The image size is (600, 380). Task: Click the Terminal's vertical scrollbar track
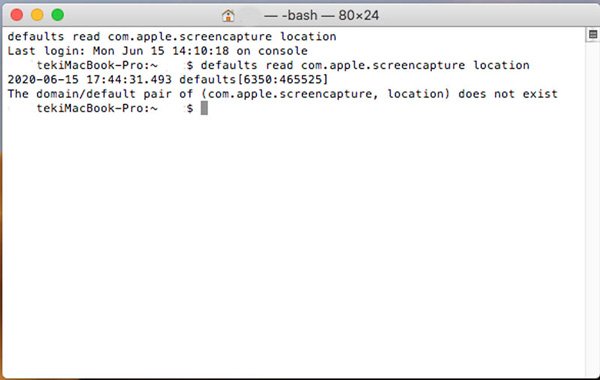coord(592,209)
